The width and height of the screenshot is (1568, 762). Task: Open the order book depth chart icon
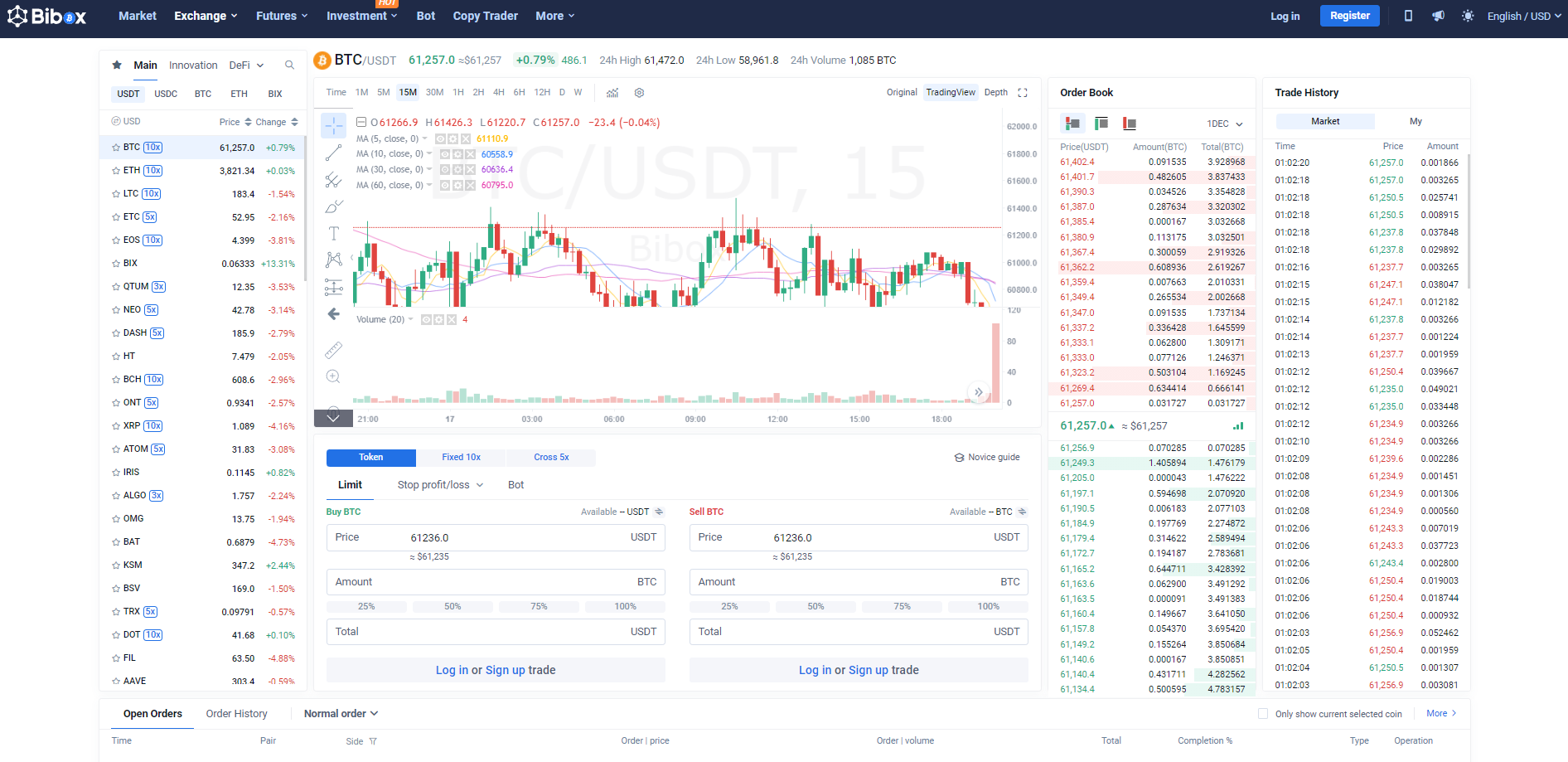[1238, 426]
